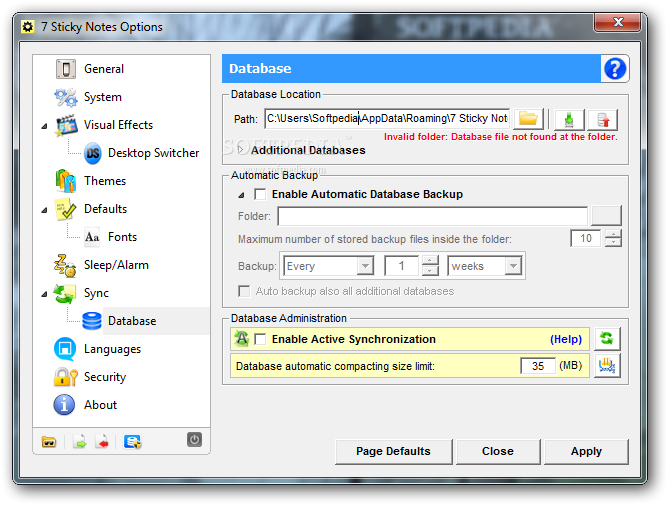Viewport: 668px width, 505px height.
Task: Click the Security padlock icon
Action: [x=66, y=377]
